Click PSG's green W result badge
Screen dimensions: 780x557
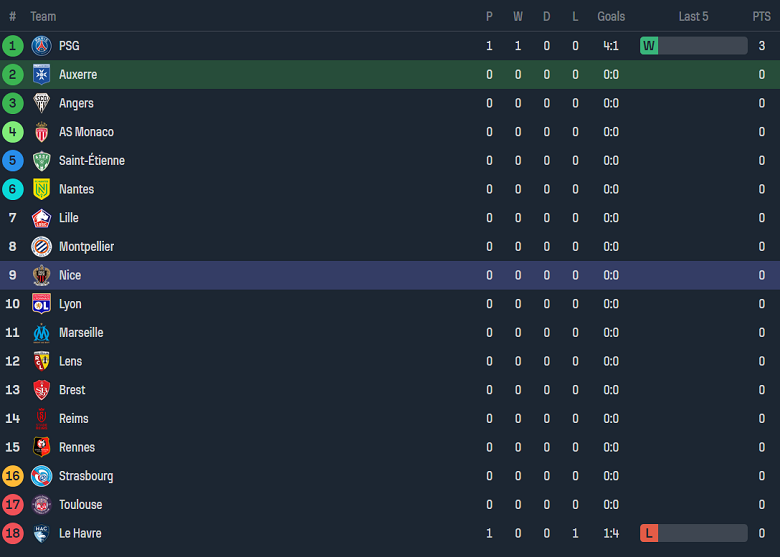[x=649, y=46]
